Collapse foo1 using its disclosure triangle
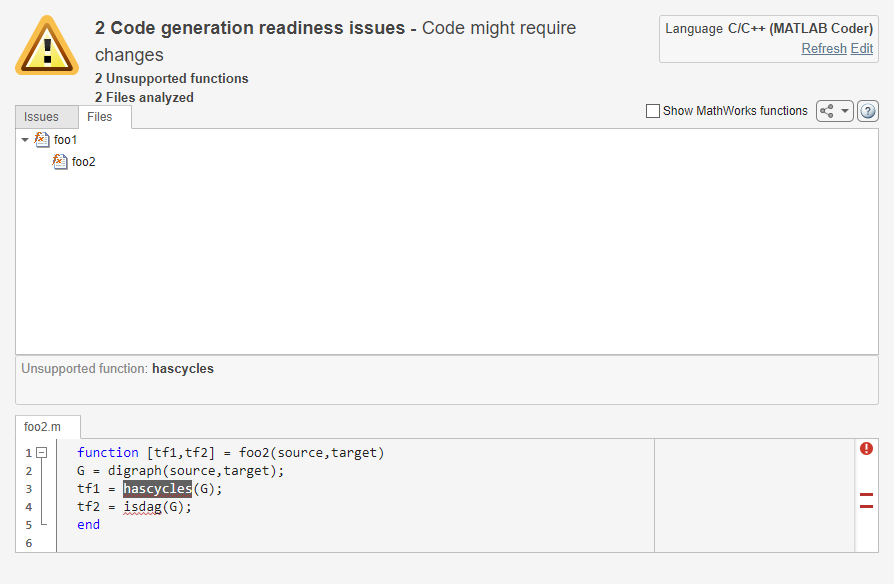The width and height of the screenshot is (894, 584). (x=24, y=140)
